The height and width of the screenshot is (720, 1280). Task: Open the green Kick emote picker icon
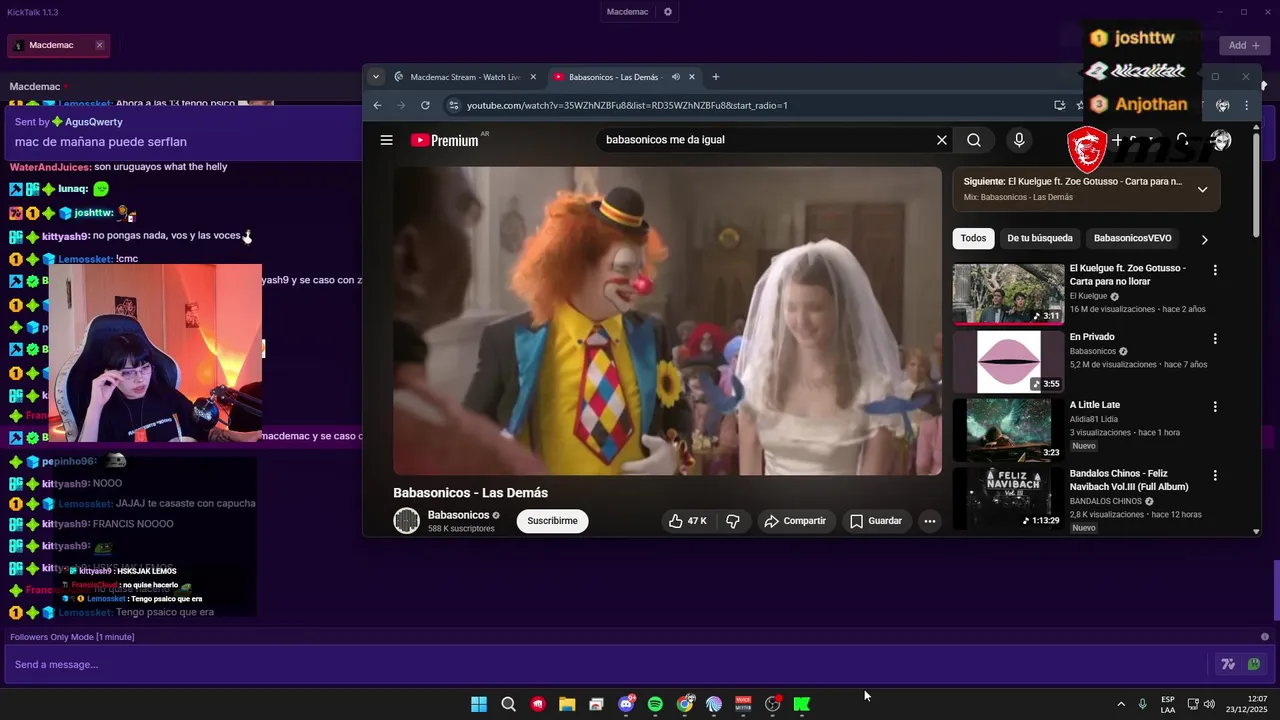coord(1253,664)
